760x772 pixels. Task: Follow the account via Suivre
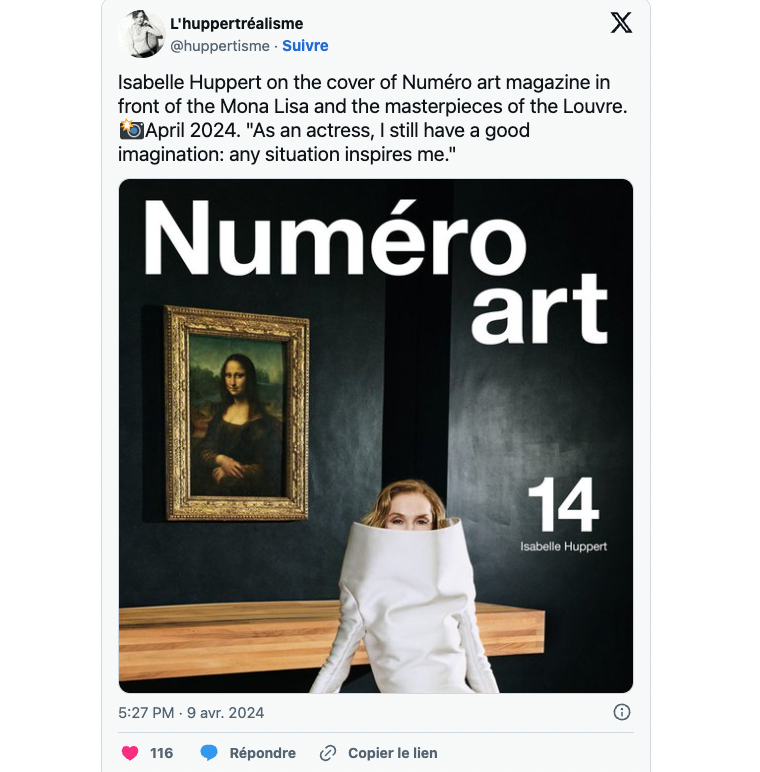click(x=305, y=46)
